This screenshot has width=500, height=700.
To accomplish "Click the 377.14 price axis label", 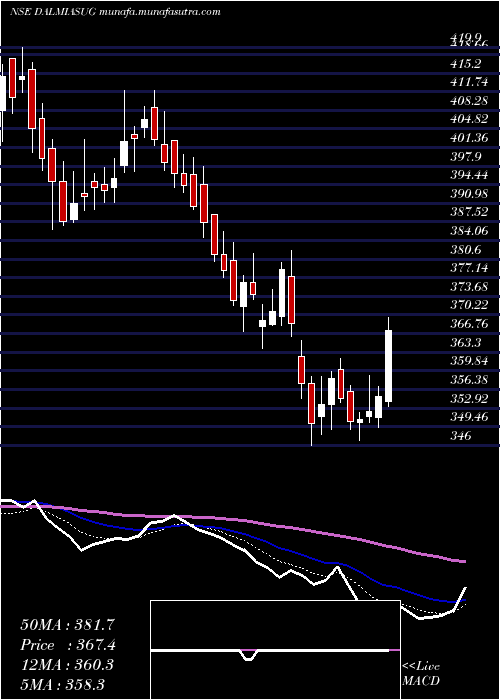I will 469,268.
